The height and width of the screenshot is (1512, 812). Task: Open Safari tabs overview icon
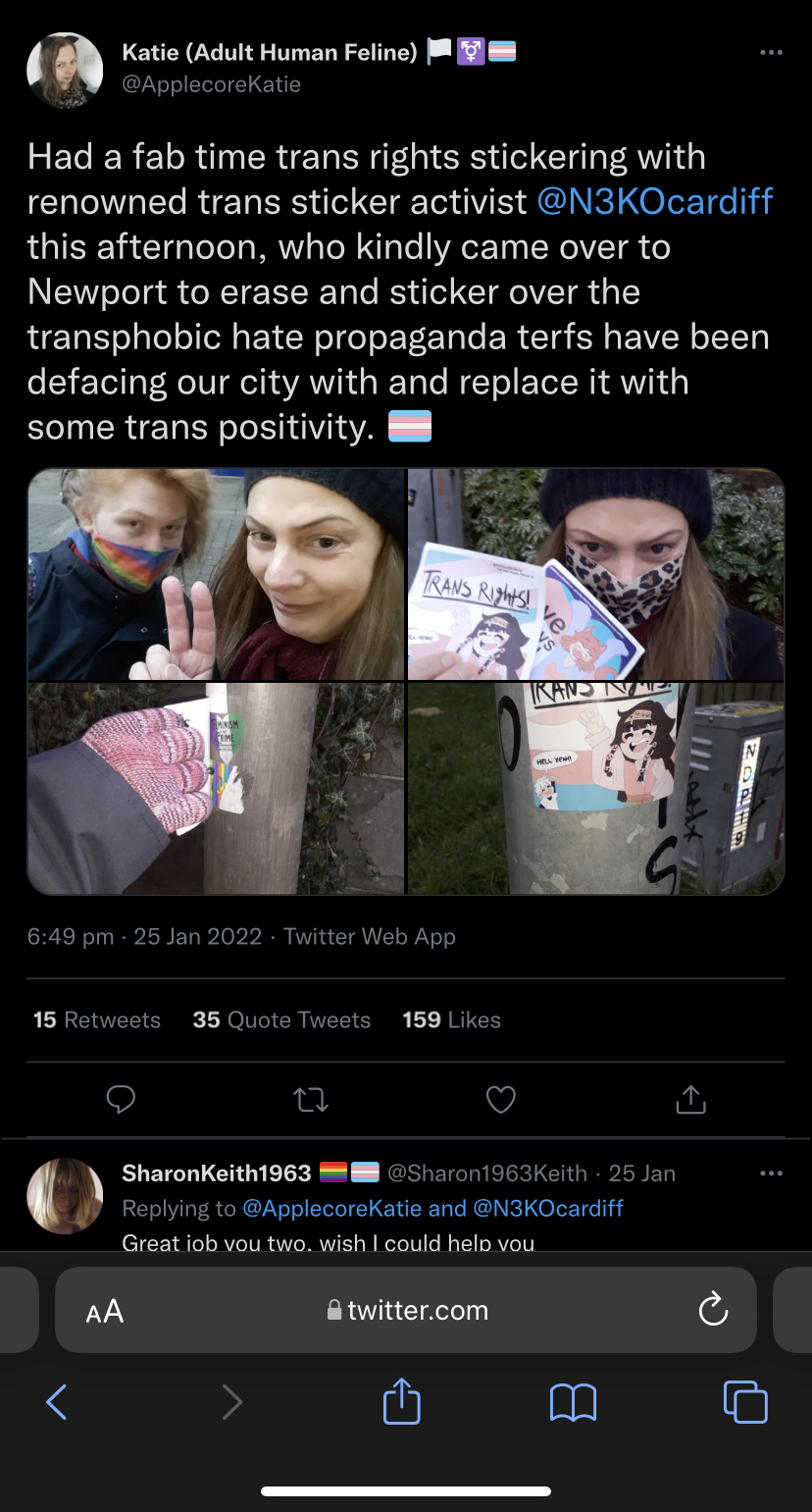[745, 1401]
